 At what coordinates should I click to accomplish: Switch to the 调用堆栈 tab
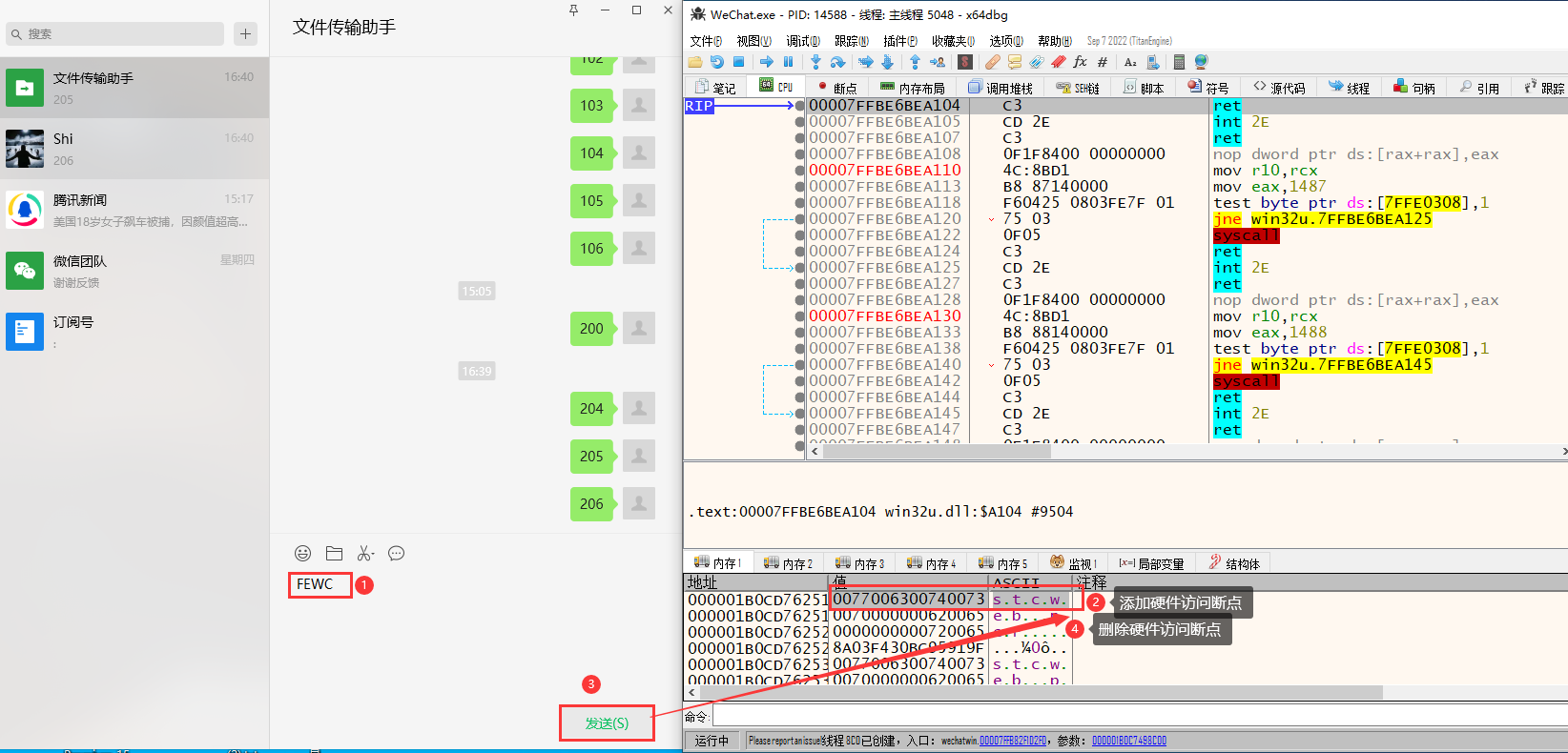(x=1001, y=88)
